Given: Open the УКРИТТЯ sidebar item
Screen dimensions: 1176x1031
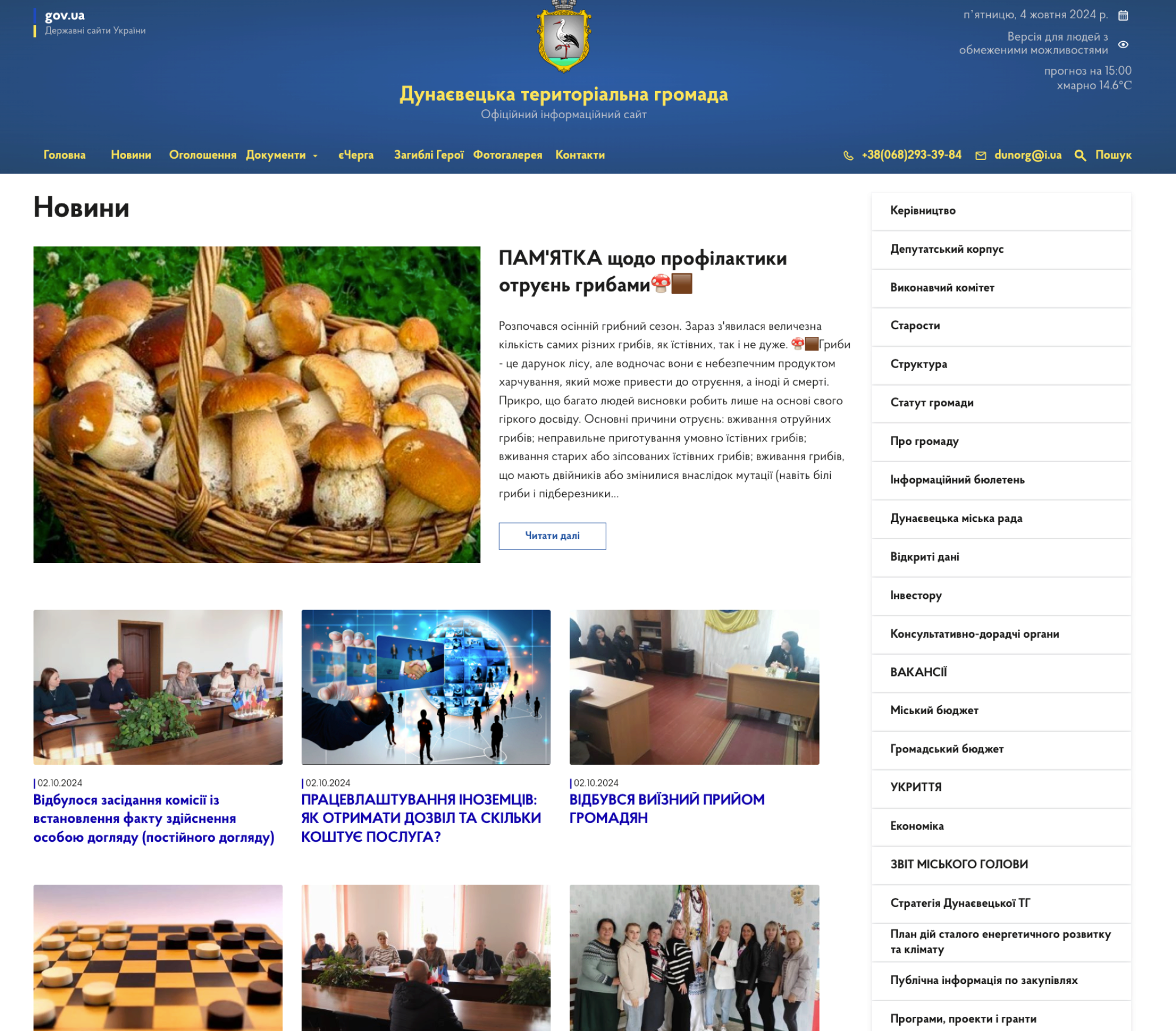Looking at the screenshot, I should [x=916, y=787].
